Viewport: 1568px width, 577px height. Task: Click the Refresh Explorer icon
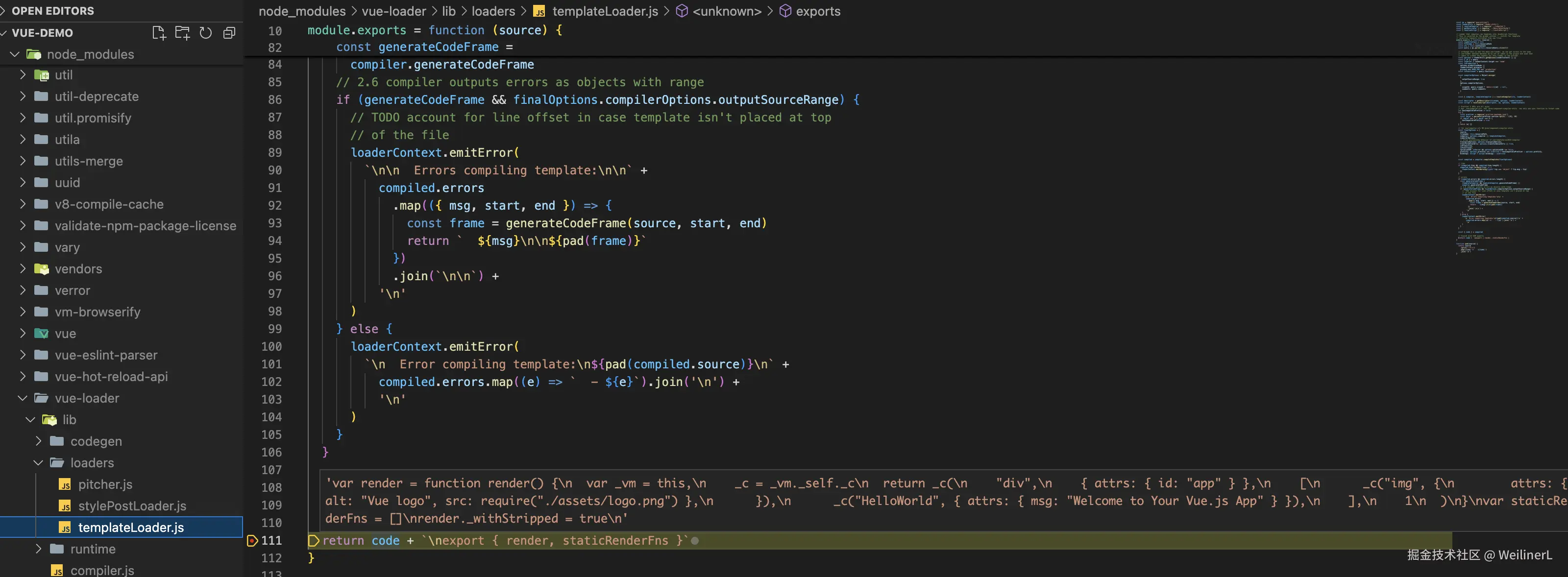tap(206, 33)
